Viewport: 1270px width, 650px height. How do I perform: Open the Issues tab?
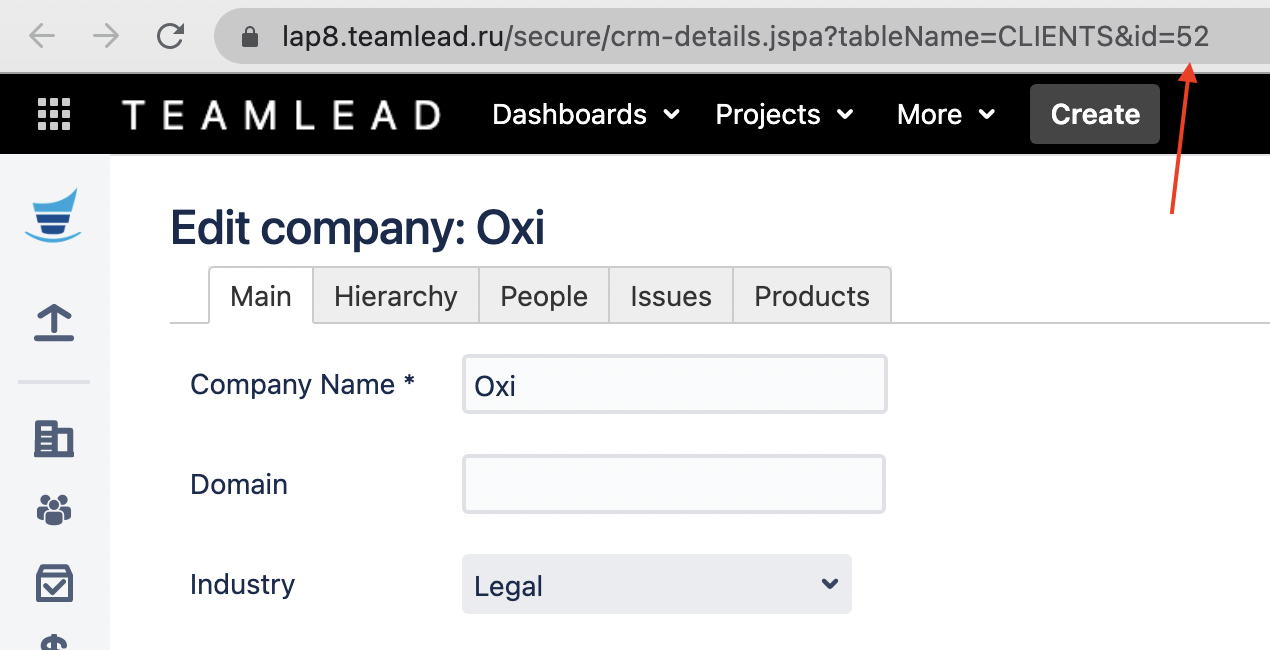tap(670, 296)
